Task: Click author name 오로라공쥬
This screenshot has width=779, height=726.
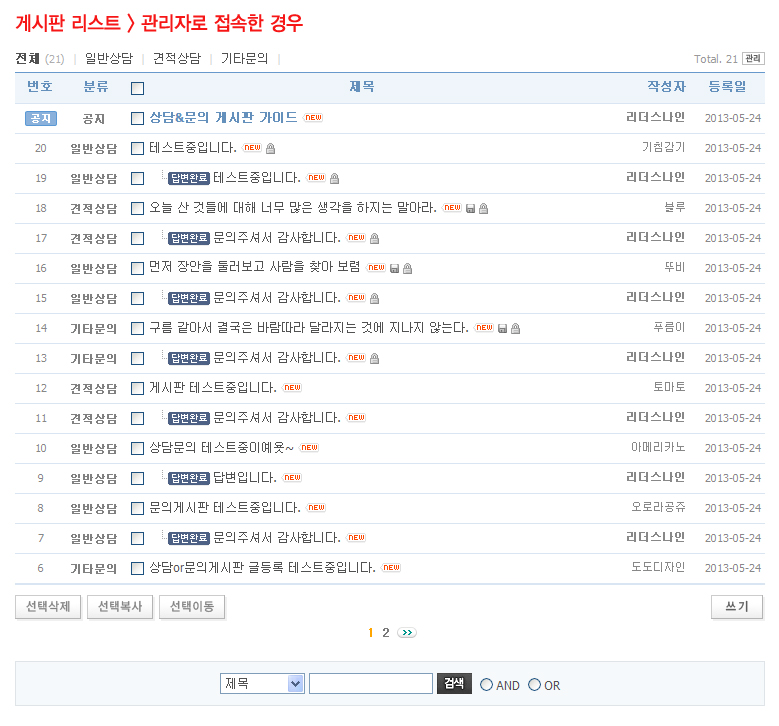Action: (x=658, y=507)
